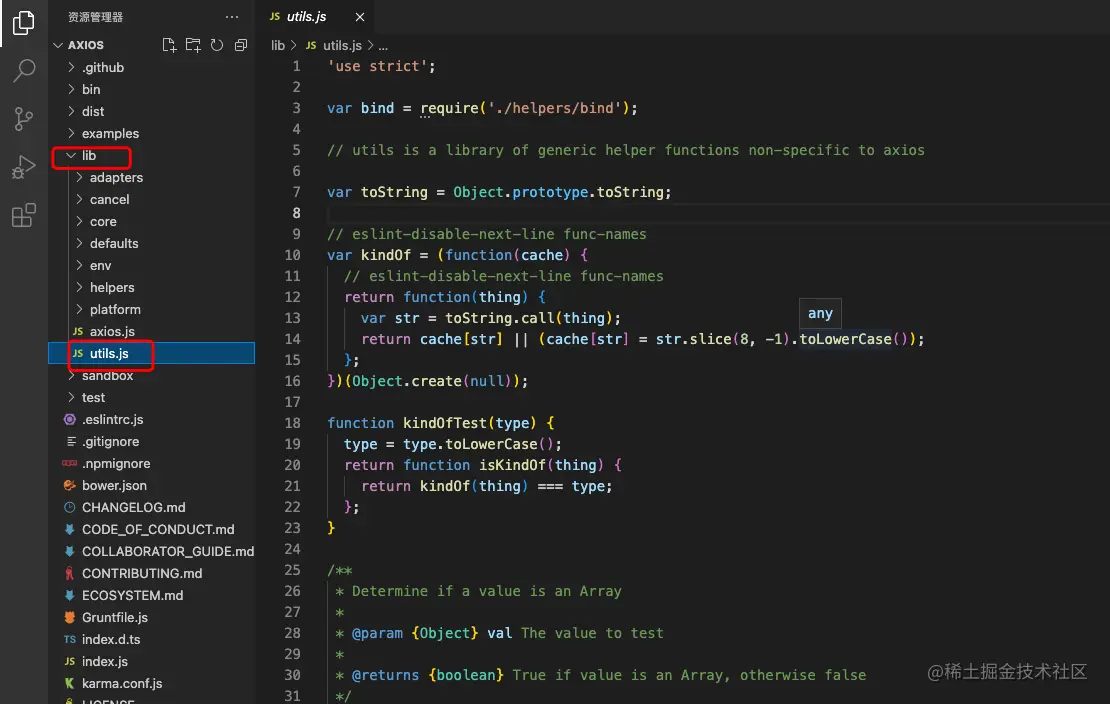1110x704 pixels.
Task: Close the utils.js editor tab
Action: pos(360,17)
